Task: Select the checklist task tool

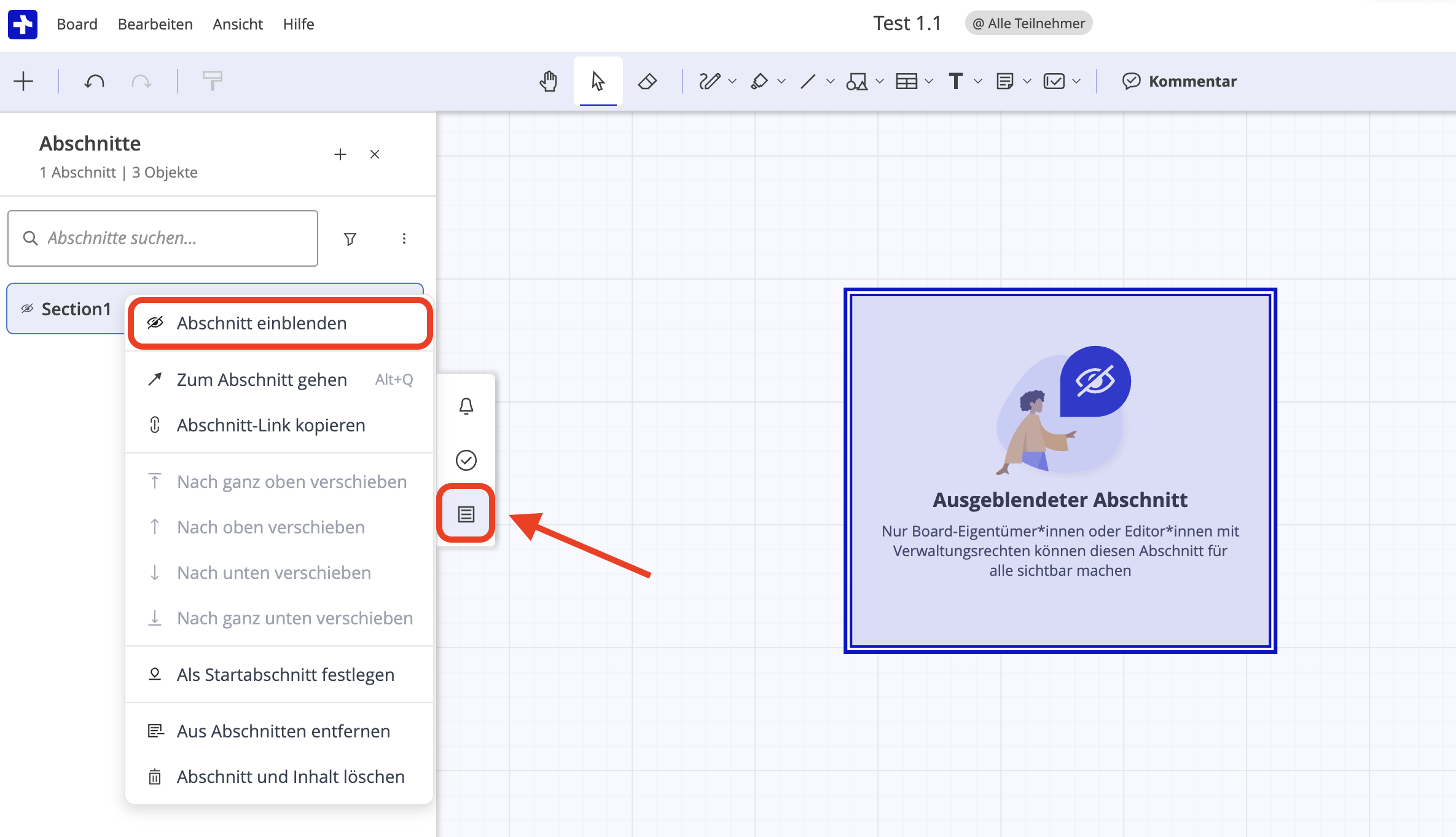Action: click(1054, 81)
